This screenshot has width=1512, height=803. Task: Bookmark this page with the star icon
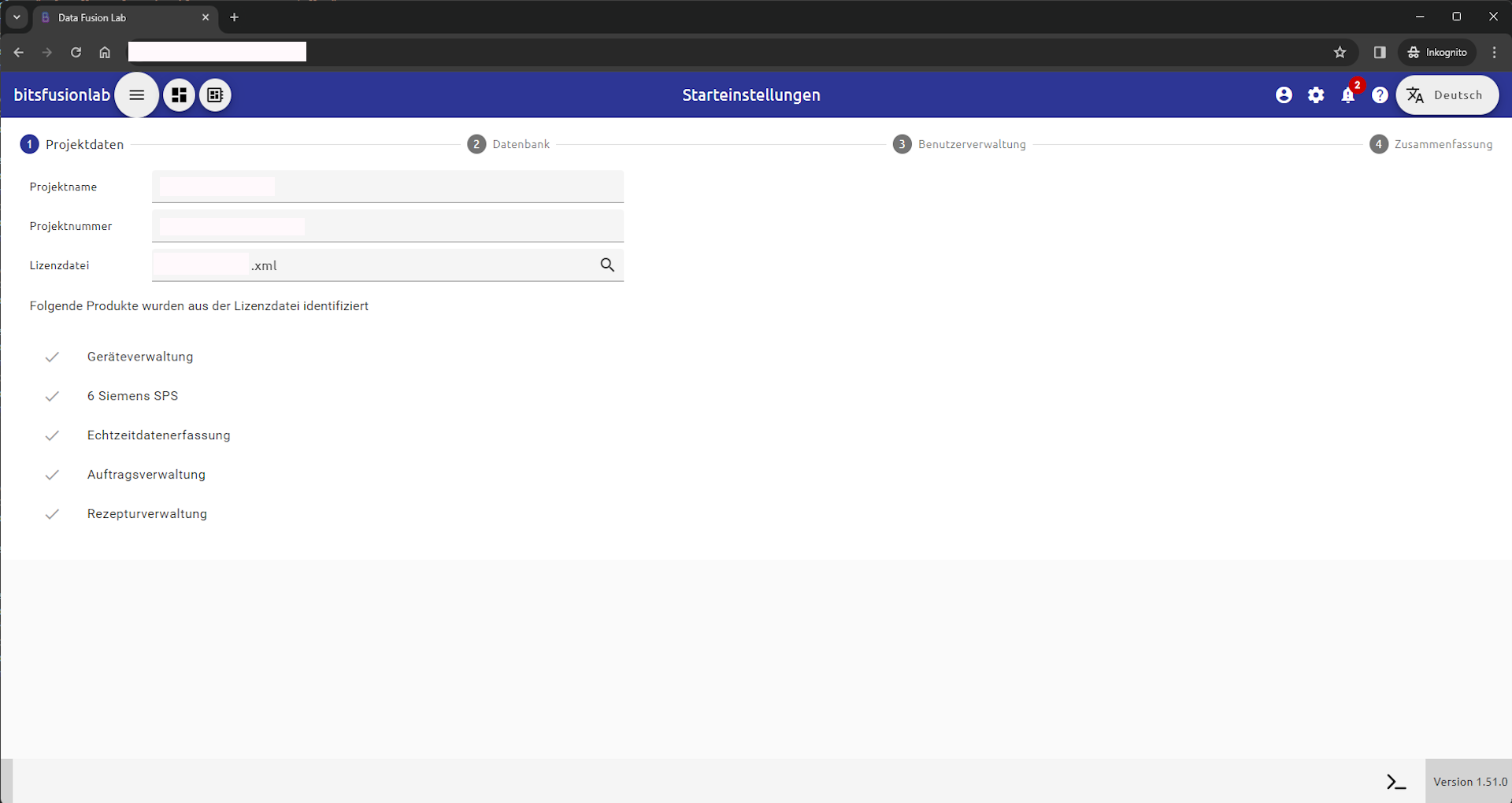[x=1340, y=52]
